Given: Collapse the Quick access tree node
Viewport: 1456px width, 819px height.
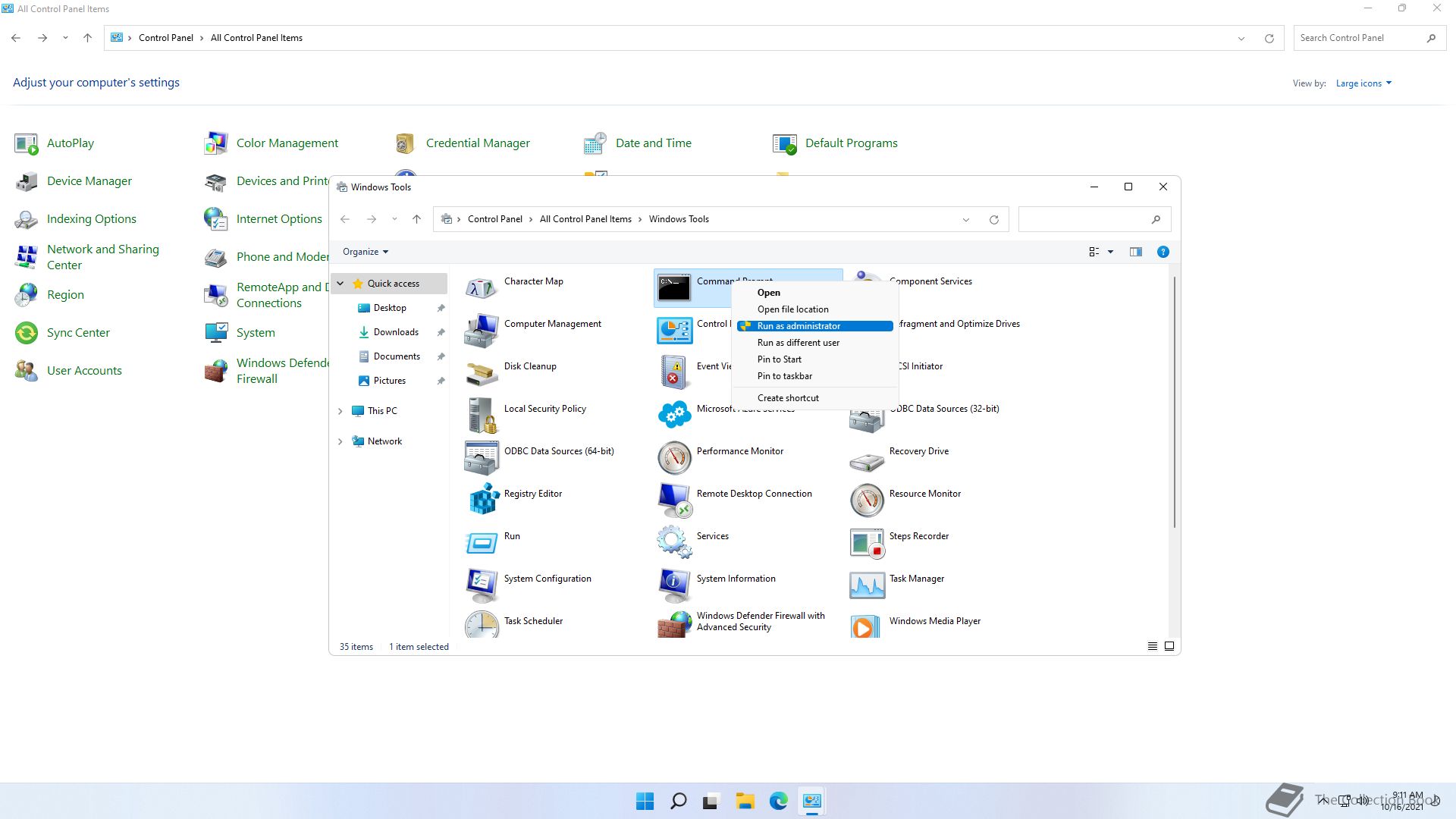Looking at the screenshot, I should (x=340, y=284).
